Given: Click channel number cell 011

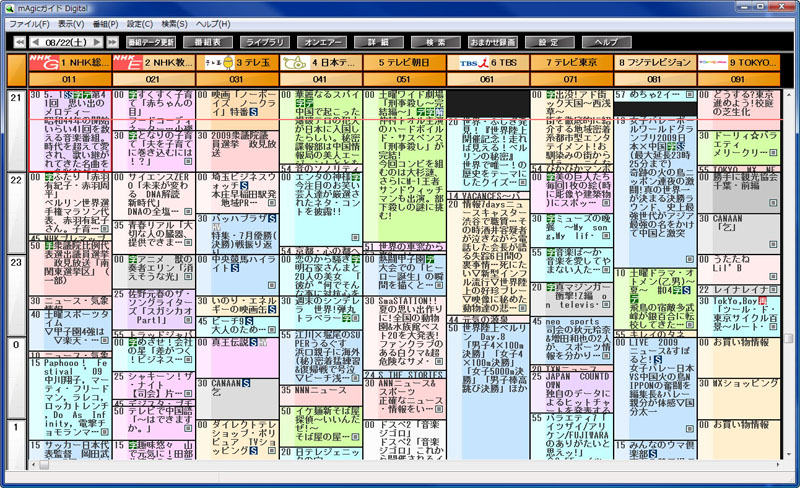Looking at the screenshot, I should pyautogui.click(x=69, y=79).
